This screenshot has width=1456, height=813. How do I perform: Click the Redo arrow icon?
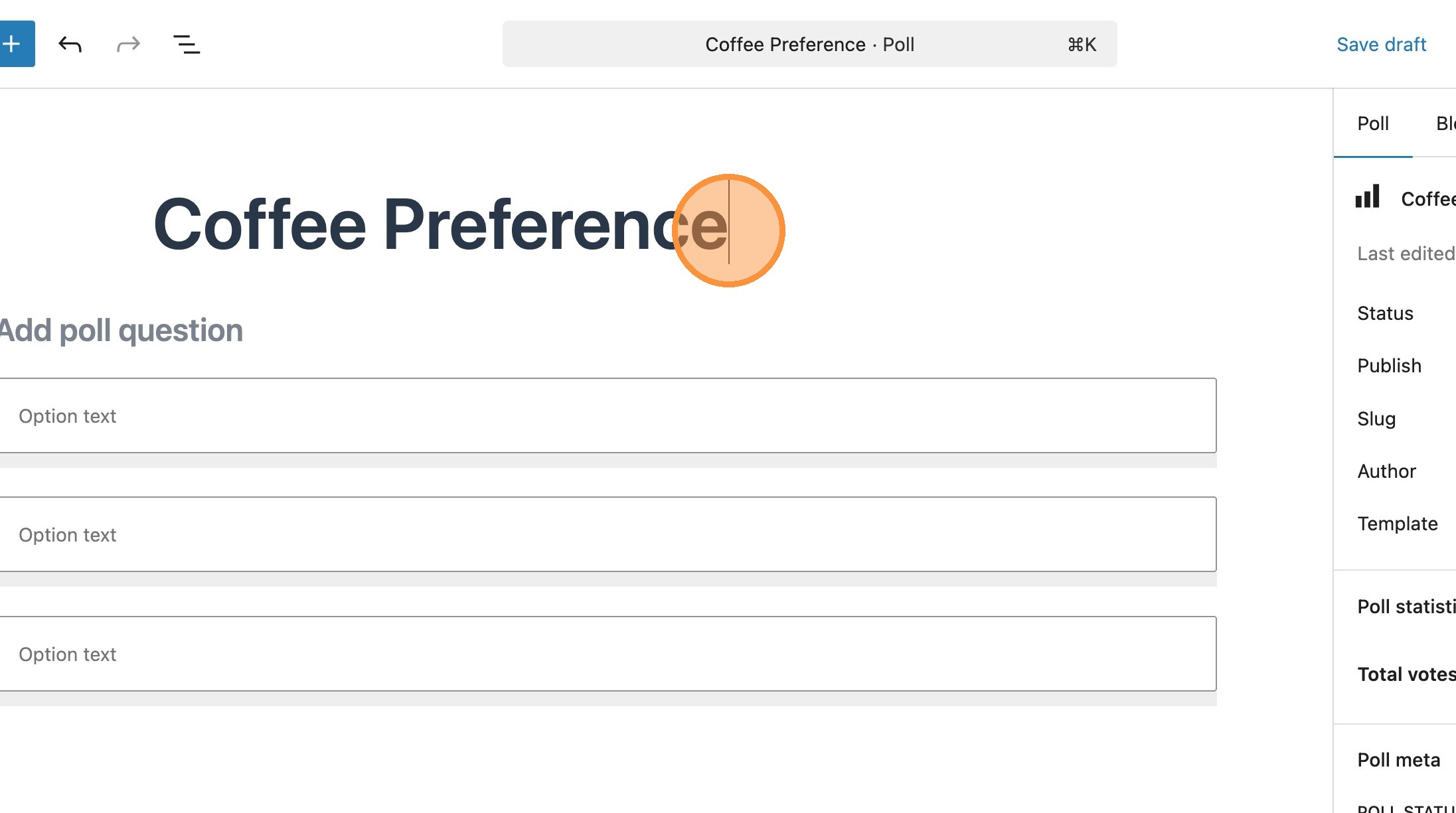tap(128, 44)
